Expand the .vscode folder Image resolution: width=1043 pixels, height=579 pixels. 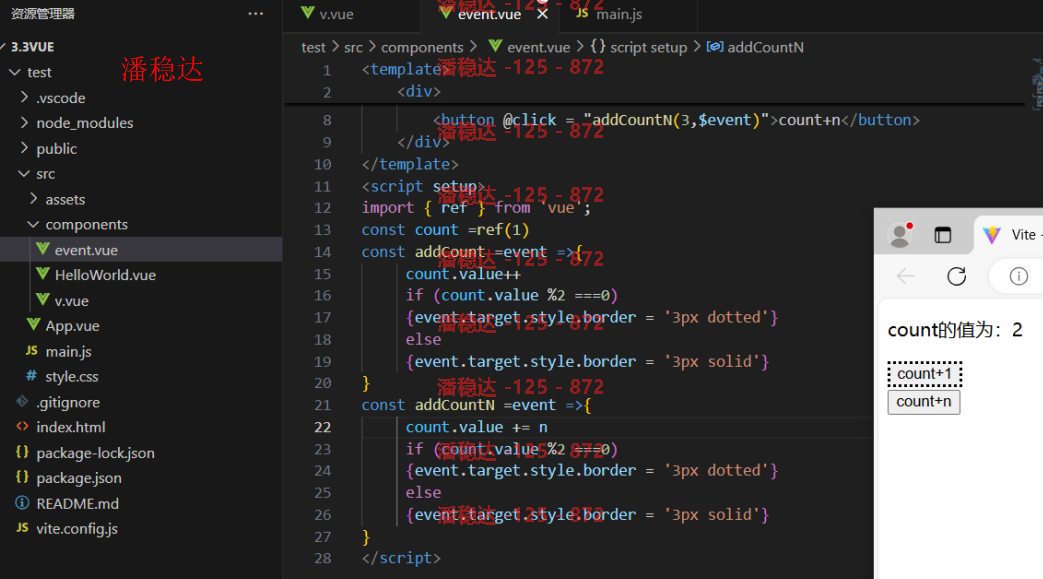(24, 97)
